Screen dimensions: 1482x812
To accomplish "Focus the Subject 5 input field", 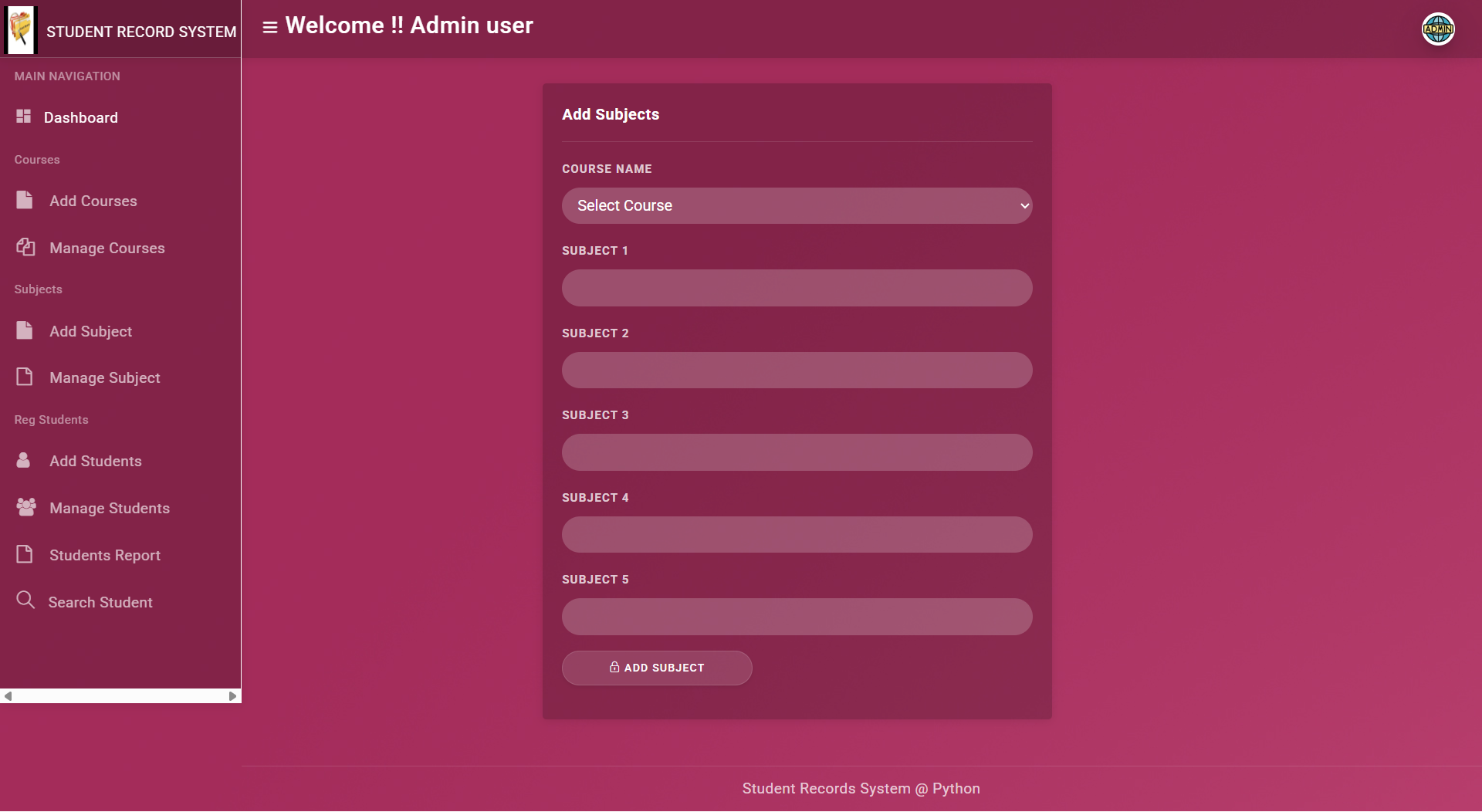I will pyautogui.click(x=797, y=617).
